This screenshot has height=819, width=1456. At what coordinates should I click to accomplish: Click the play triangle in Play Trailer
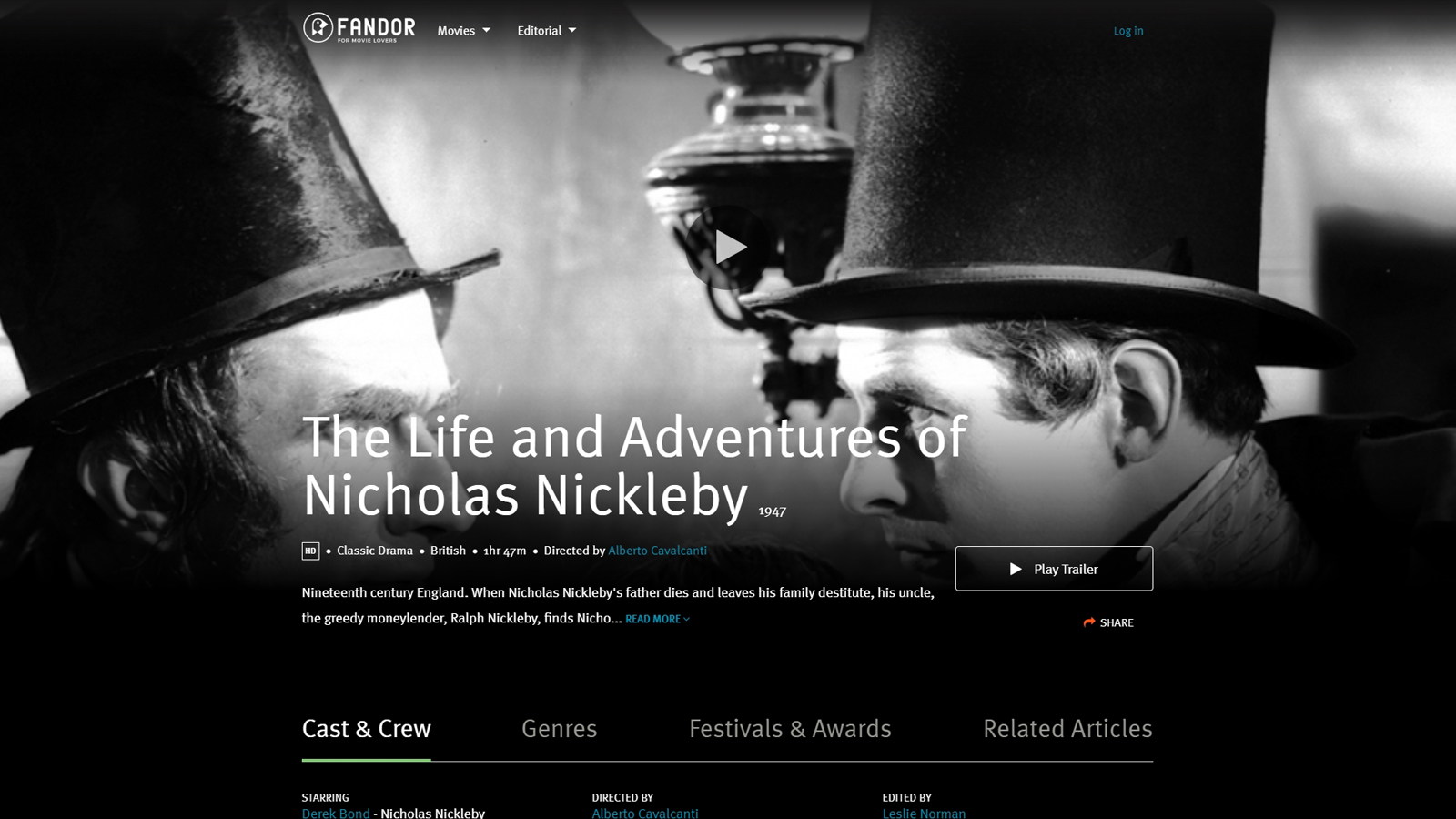pyautogui.click(x=1016, y=569)
